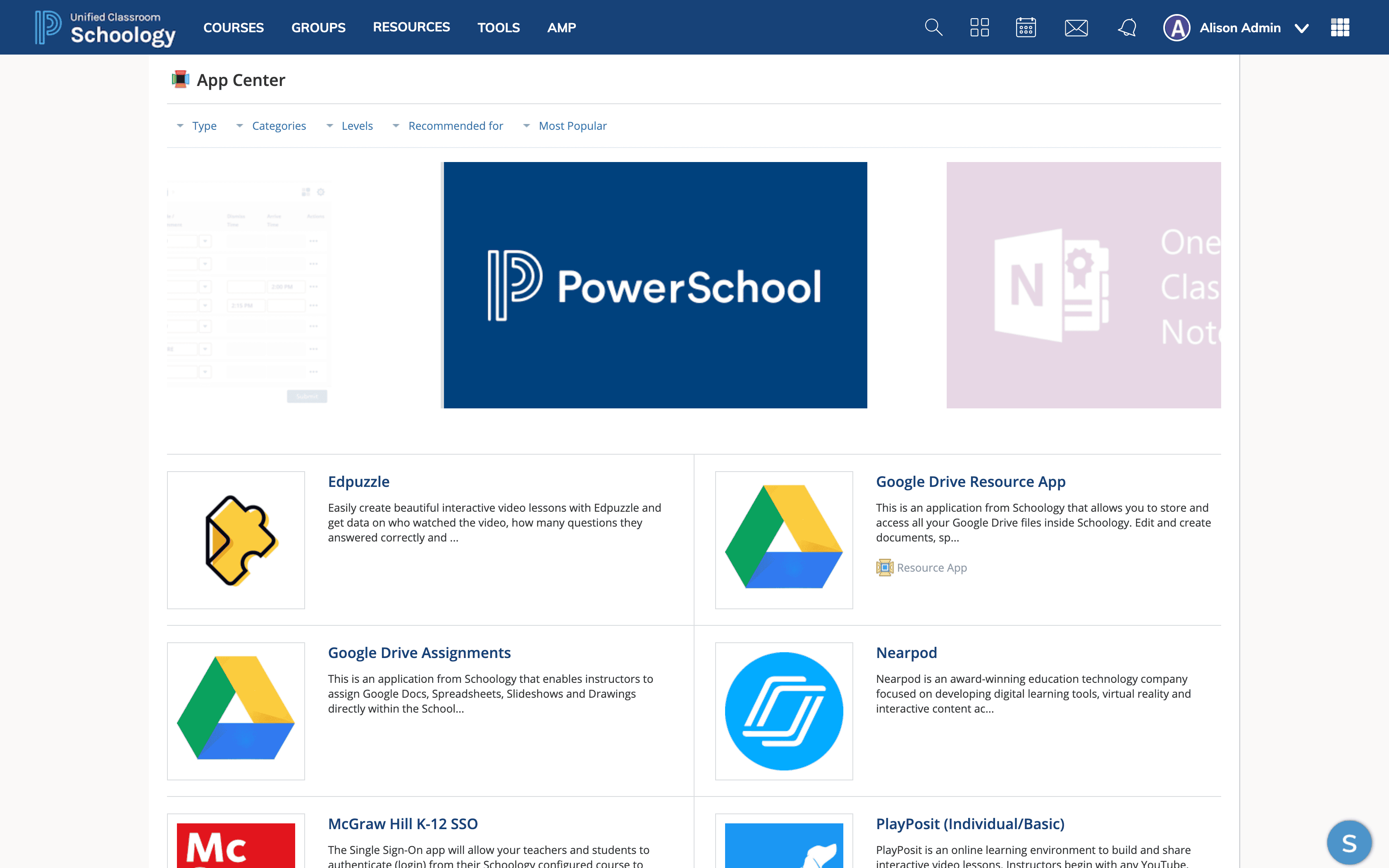
Task: Open McGraw Hill K-12 SSO details
Action: [402, 823]
